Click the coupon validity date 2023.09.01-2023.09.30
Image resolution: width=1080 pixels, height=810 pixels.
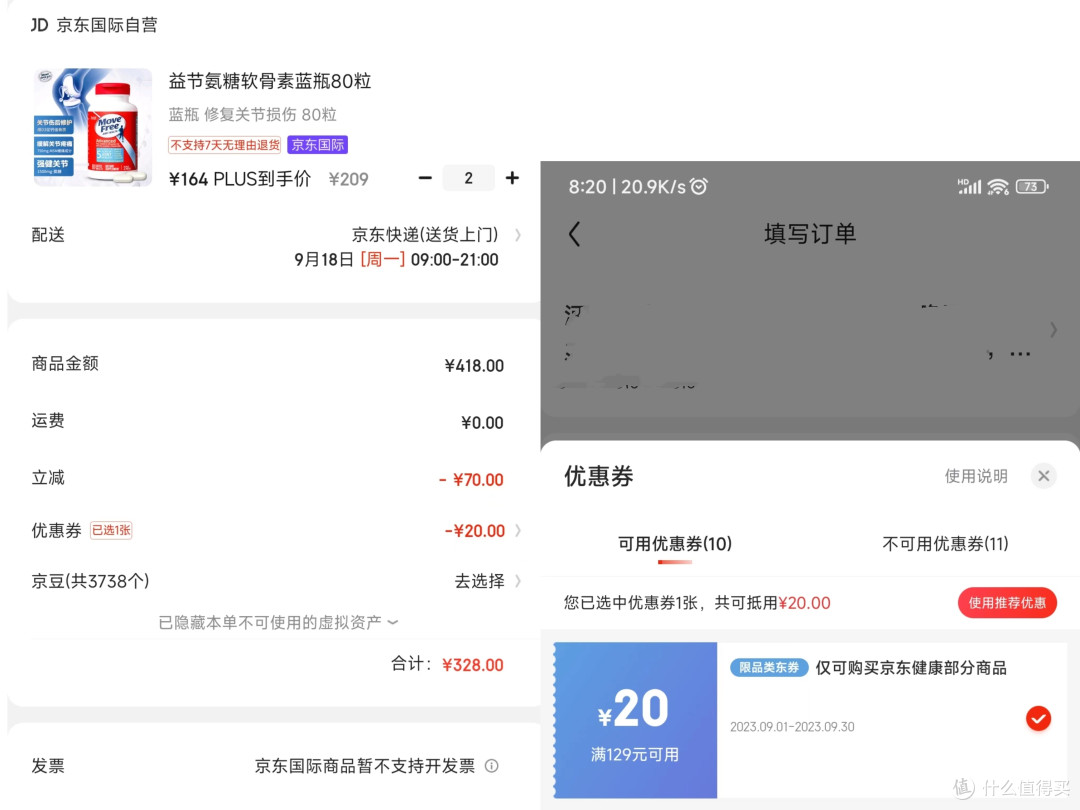point(792,727)
